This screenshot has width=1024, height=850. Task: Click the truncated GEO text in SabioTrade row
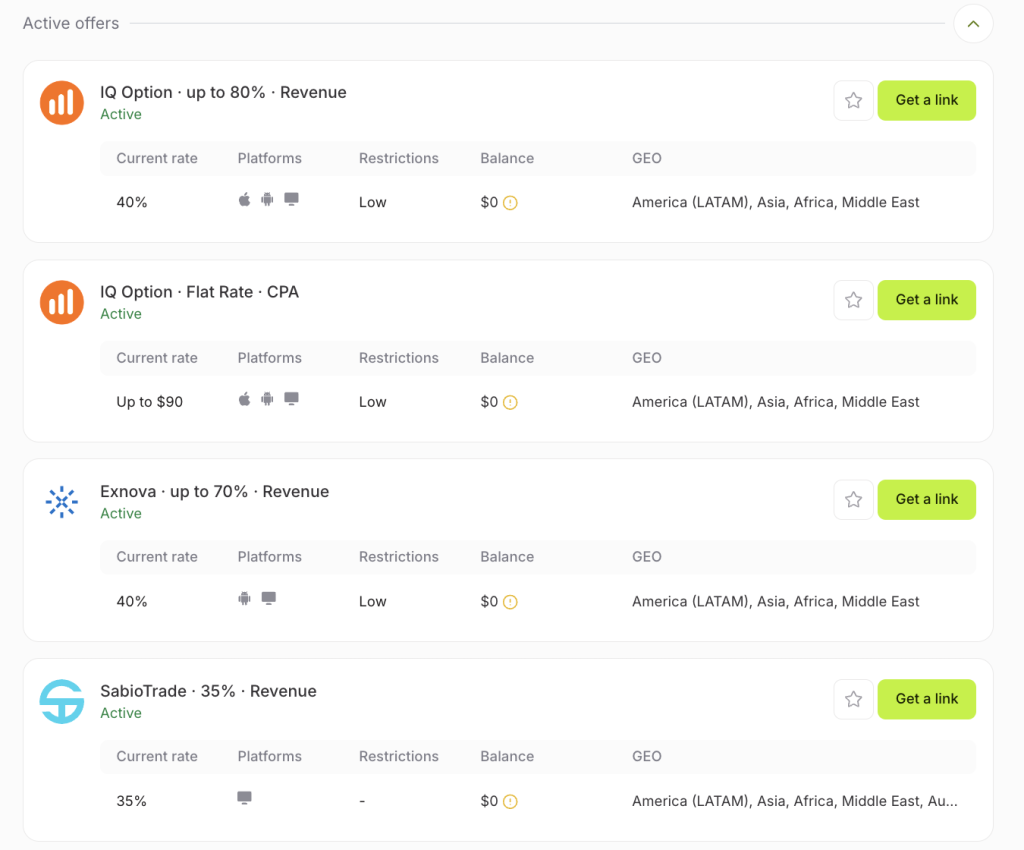click(795, 801)
